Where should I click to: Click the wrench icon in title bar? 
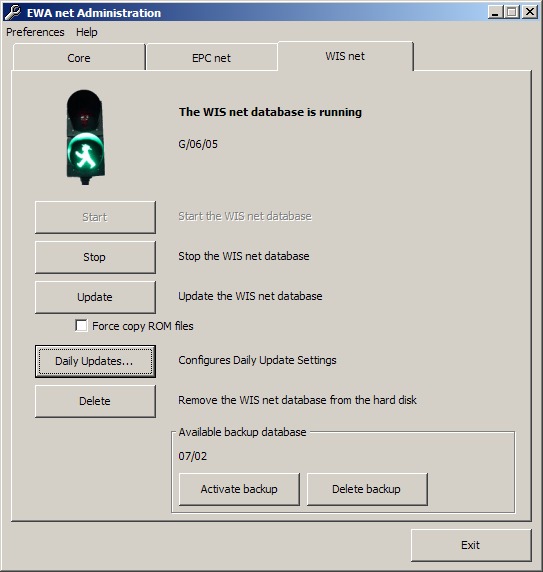pos(13,12)
